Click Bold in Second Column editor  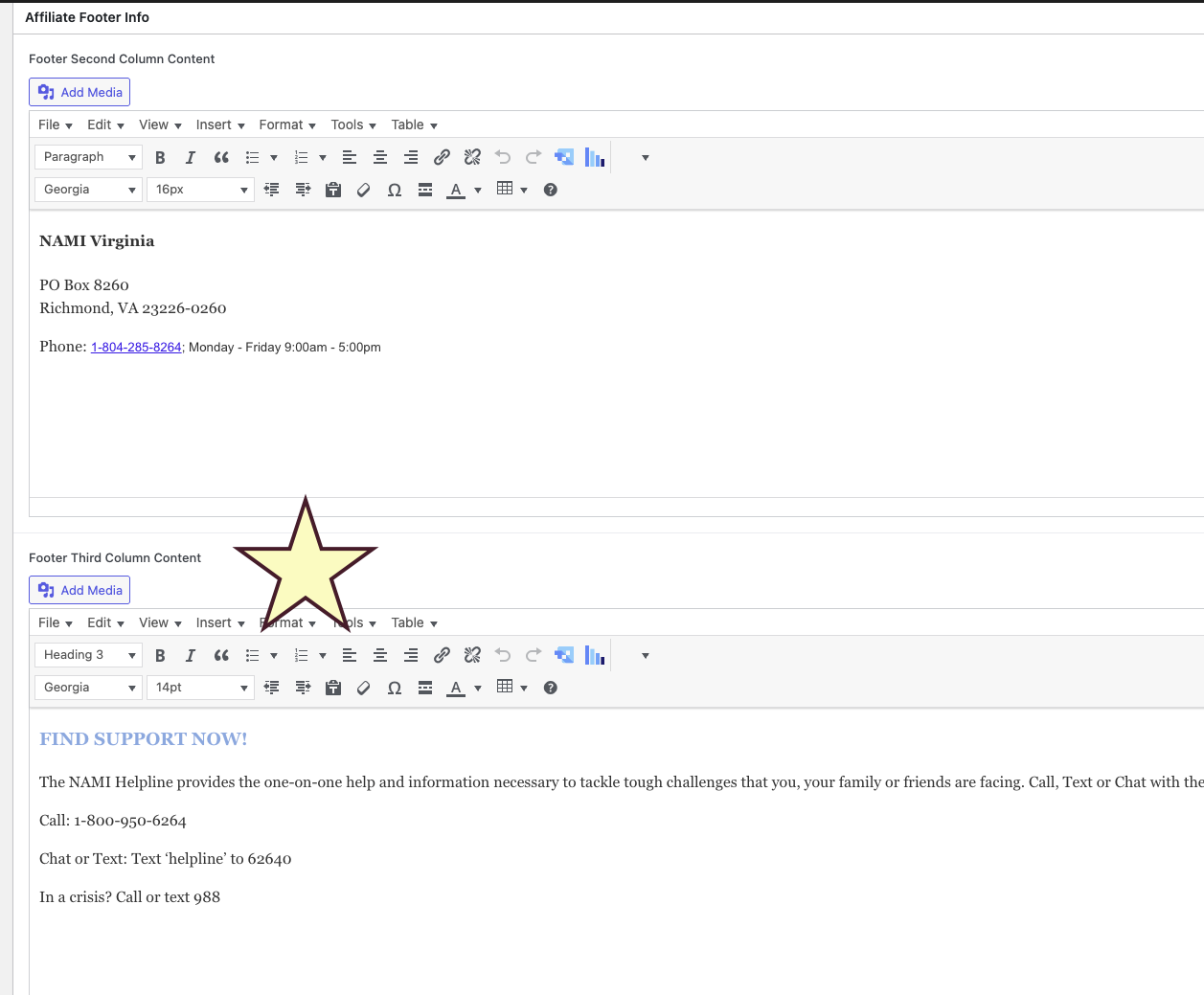point(160,157)
